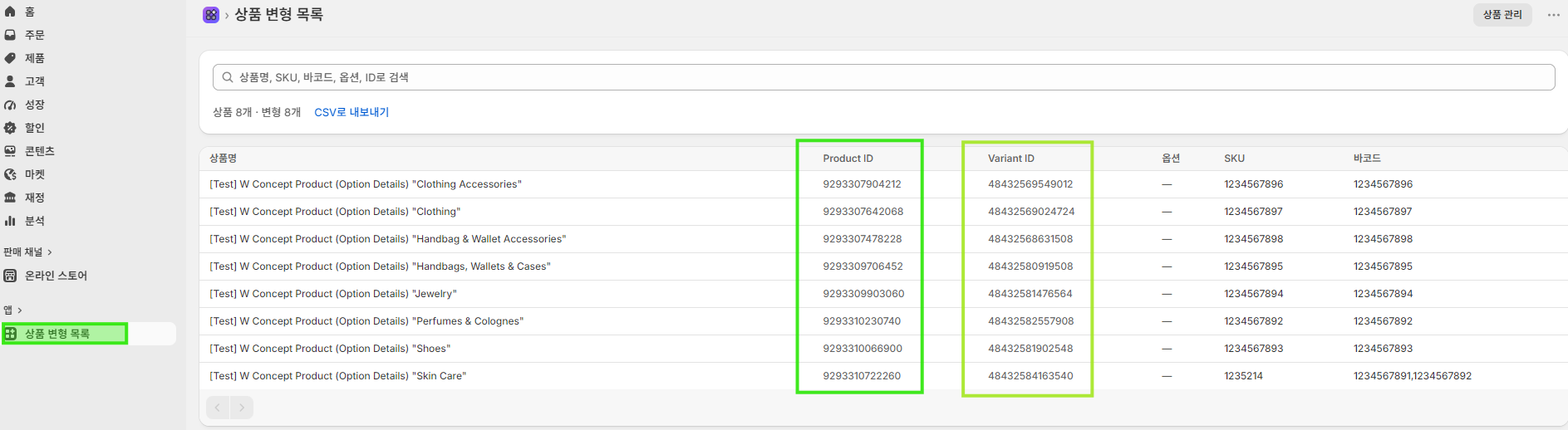The image size is (1568, 430).
Task: Open Content image icon
Action: (10, 151)
